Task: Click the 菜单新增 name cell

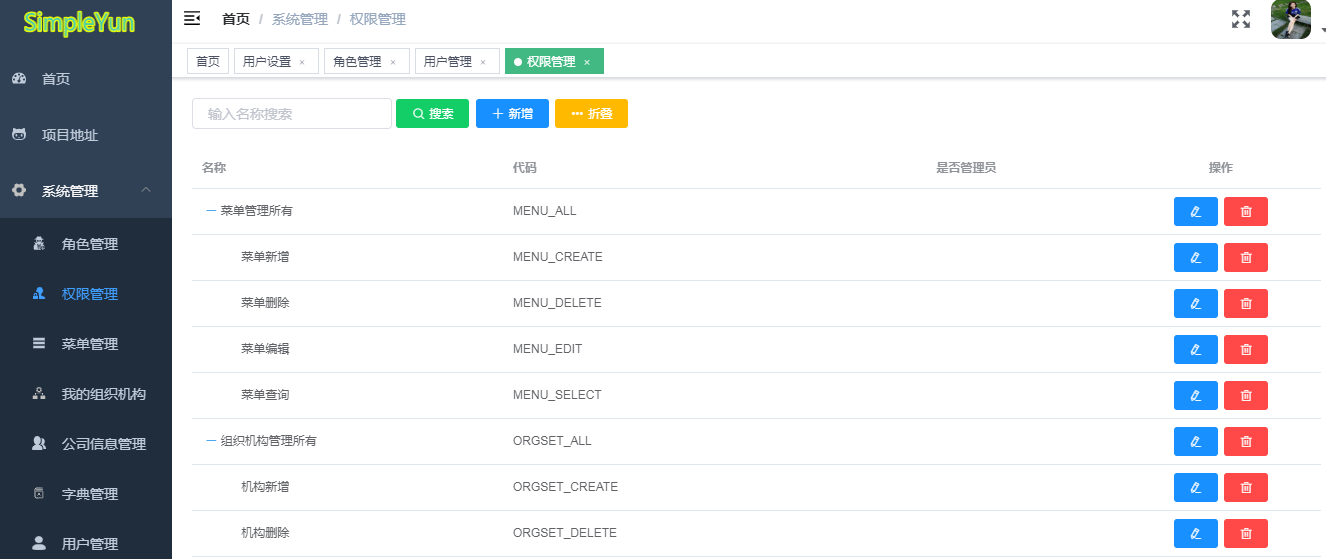Action: pos(265,257)
